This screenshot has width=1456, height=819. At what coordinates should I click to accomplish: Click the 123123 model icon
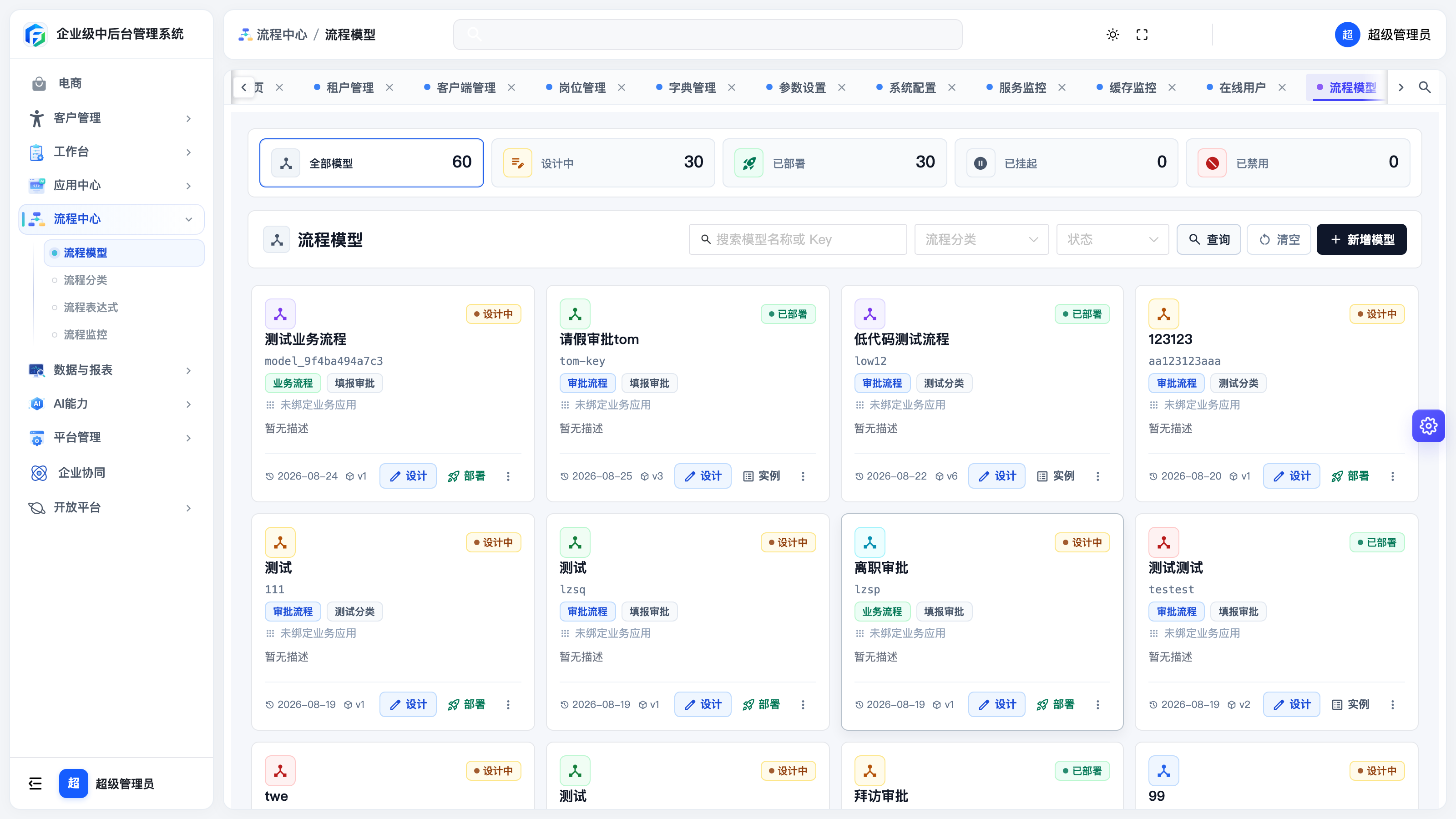coord(1164,313)
